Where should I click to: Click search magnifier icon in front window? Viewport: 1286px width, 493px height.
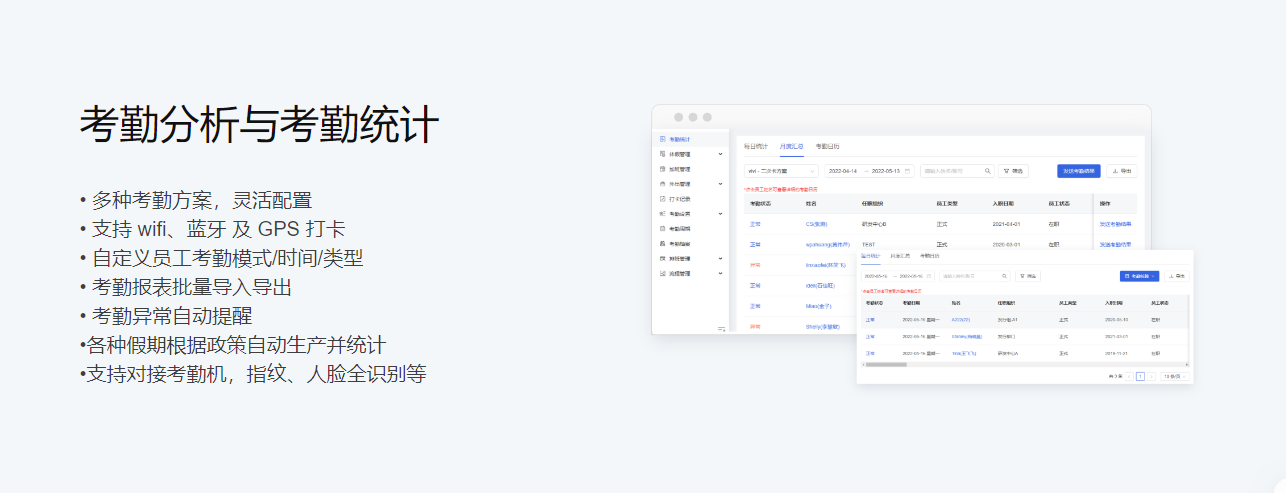click(1004, 276)
